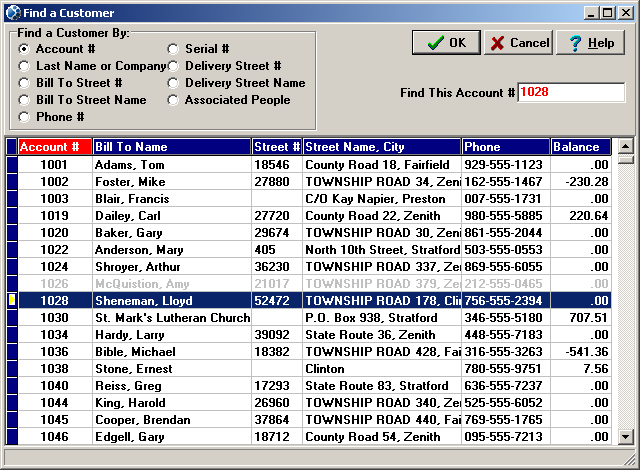
Task: Select the Serial # radio option
Action: coord(173,49)
